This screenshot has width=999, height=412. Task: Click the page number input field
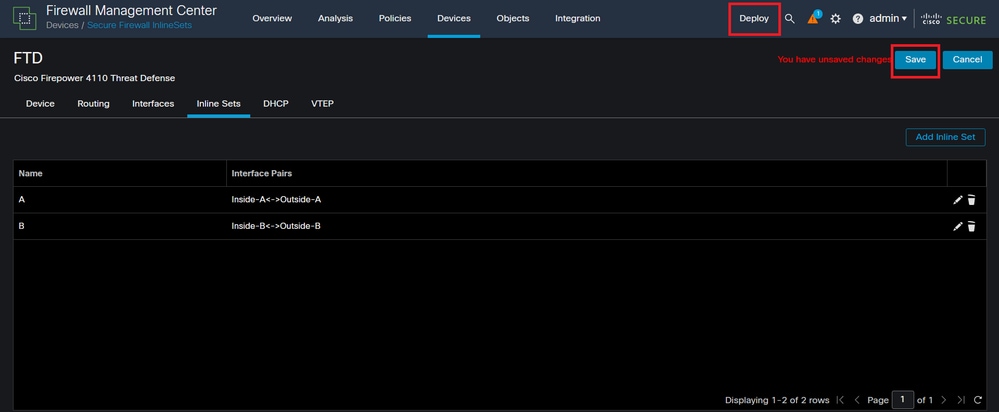point(903,400)
